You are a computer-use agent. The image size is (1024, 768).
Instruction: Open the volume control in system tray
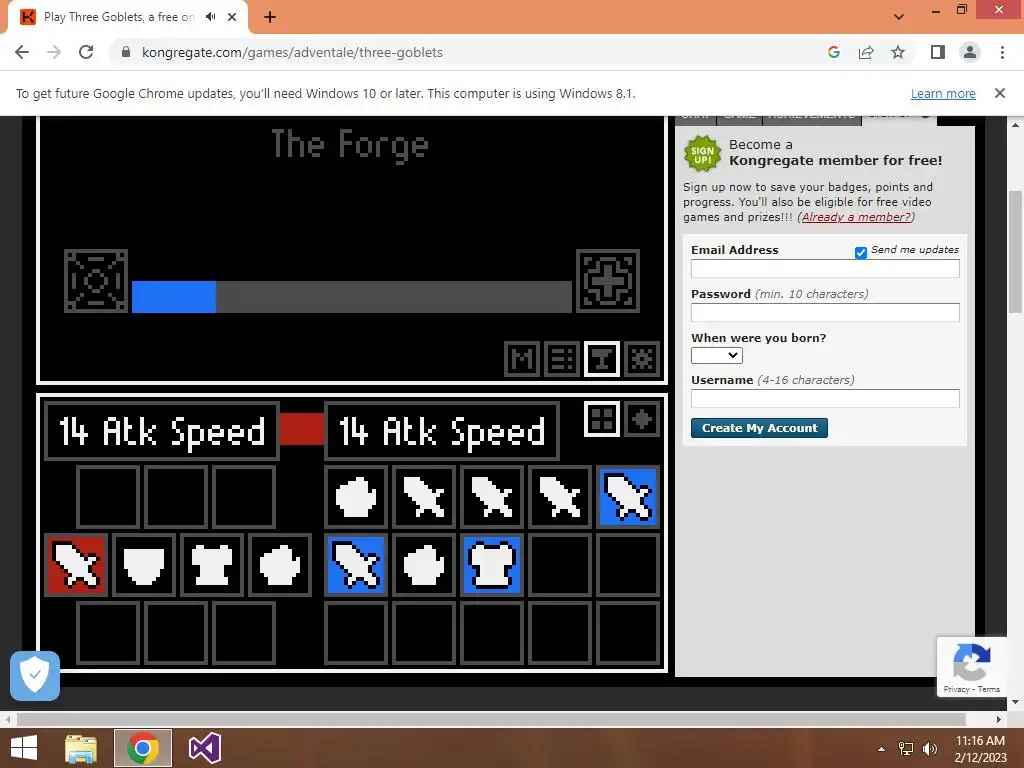click(x=930, y=749)
